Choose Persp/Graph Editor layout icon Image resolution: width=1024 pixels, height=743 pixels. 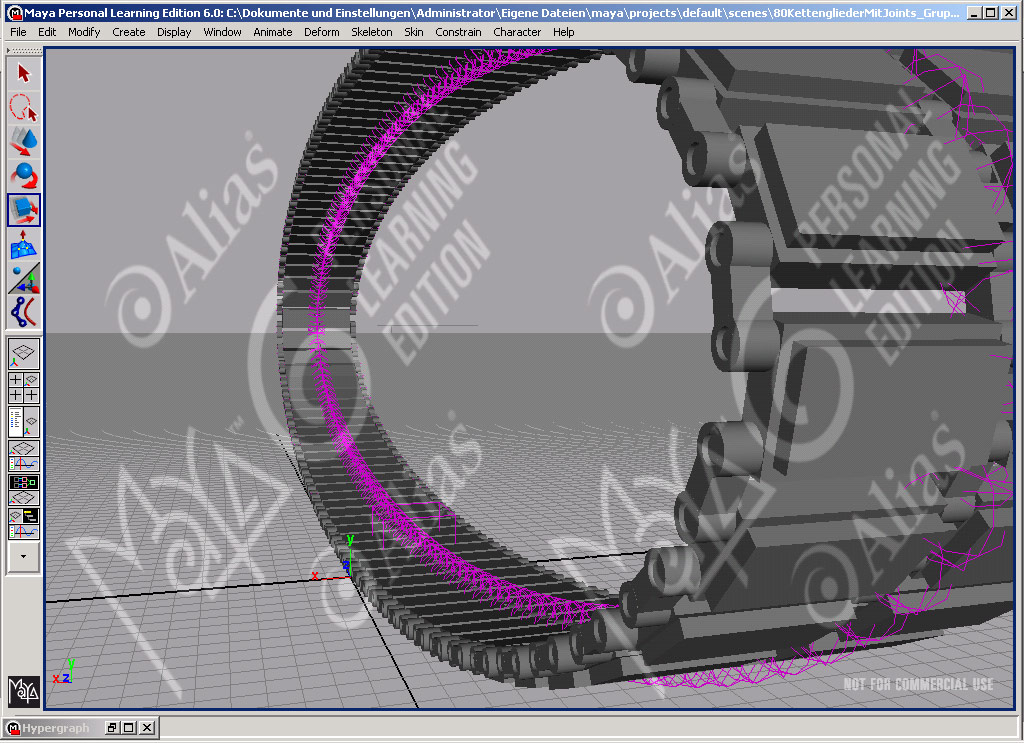(x=24, y=456)
